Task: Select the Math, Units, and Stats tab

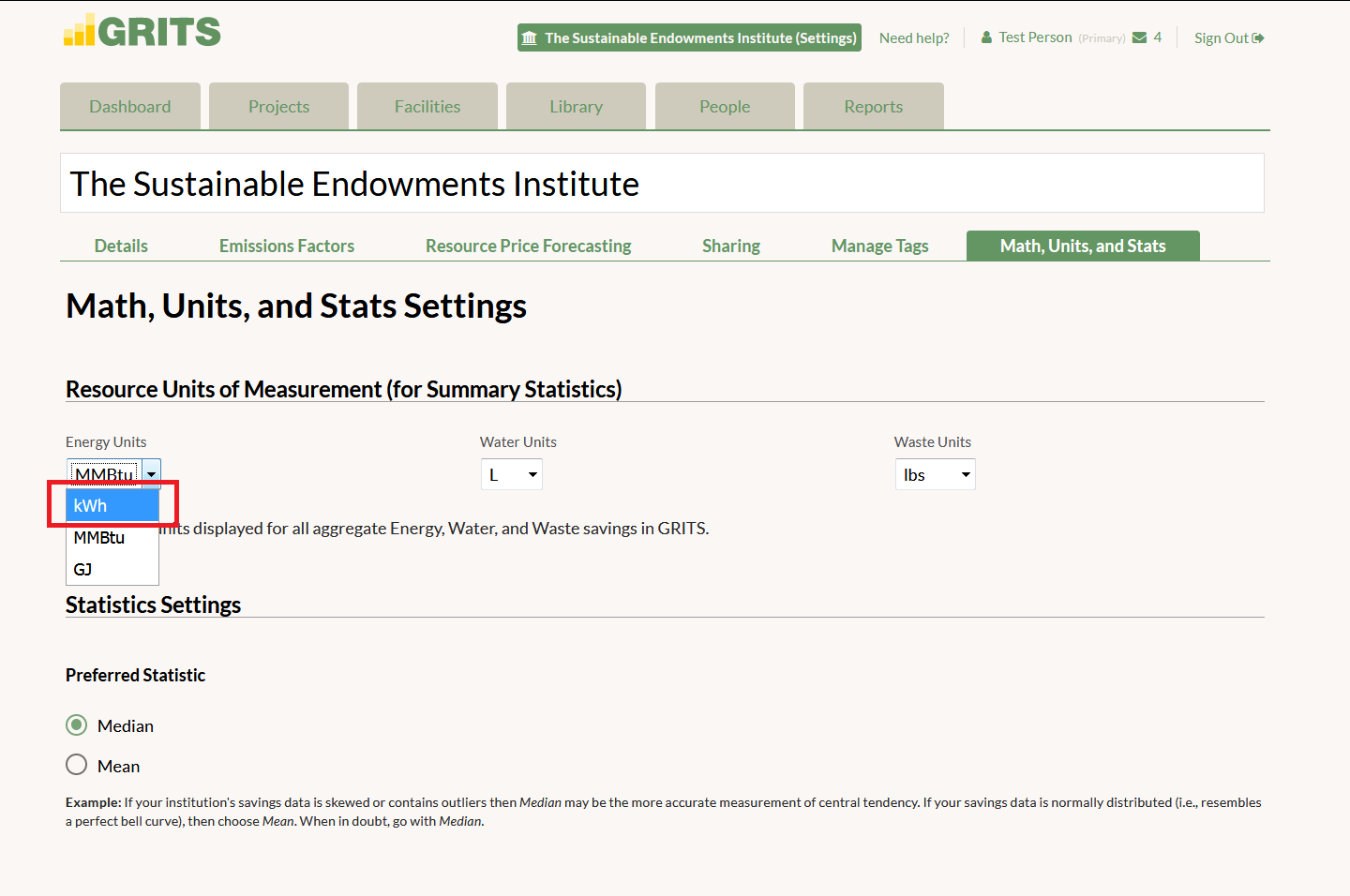Action: coord(1083,246)
